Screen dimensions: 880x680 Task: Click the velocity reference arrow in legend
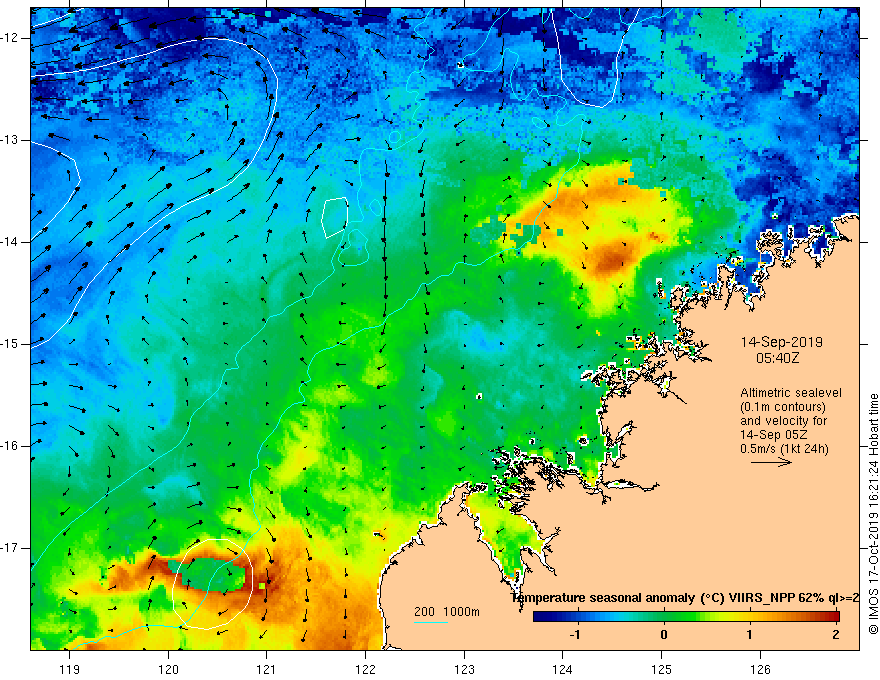[x=771, y=462]
